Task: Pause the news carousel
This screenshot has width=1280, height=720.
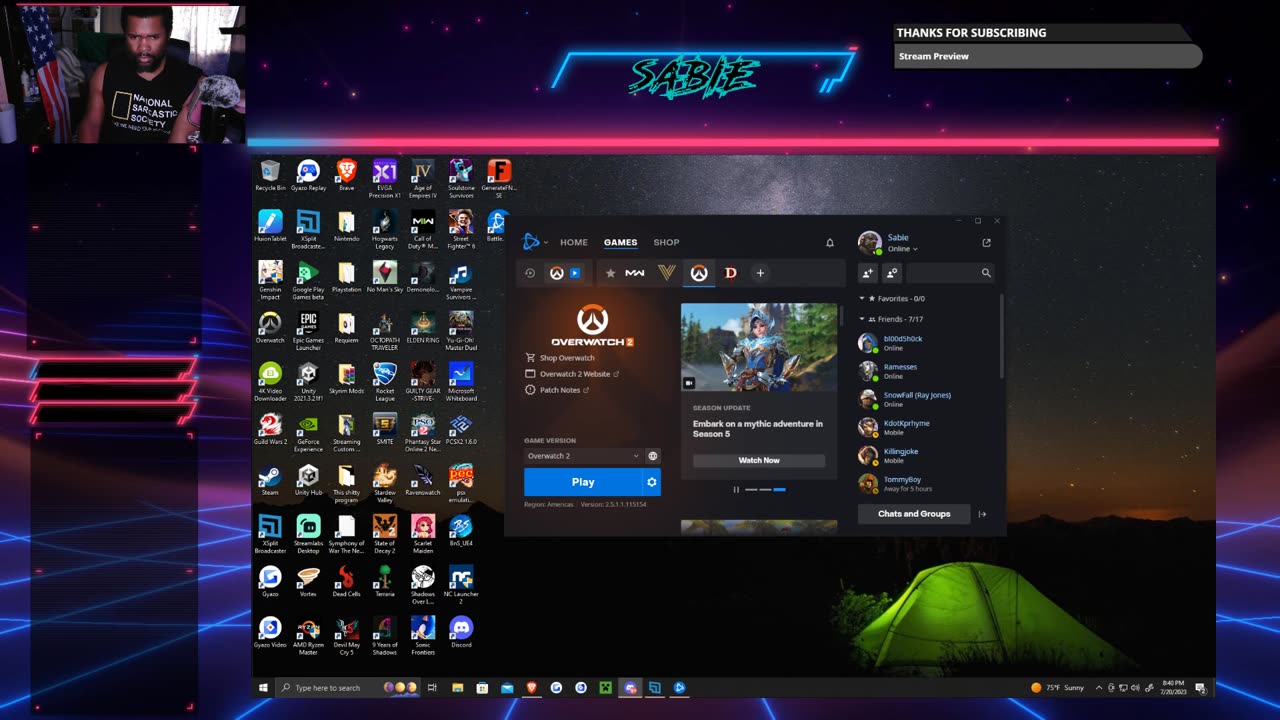Action: pyautogui.click(x=736, y=489)
